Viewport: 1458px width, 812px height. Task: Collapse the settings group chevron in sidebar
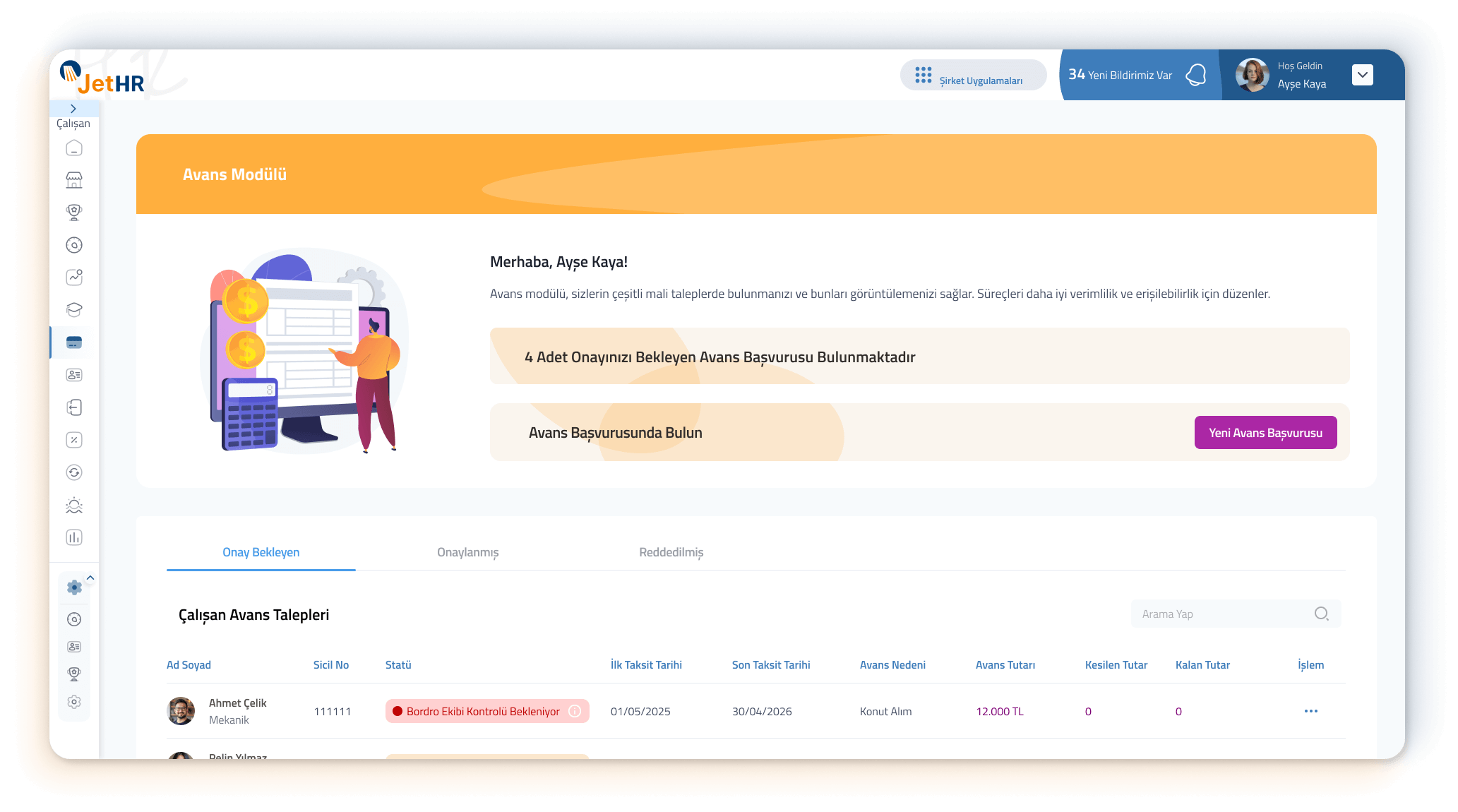tap(90, 578)
